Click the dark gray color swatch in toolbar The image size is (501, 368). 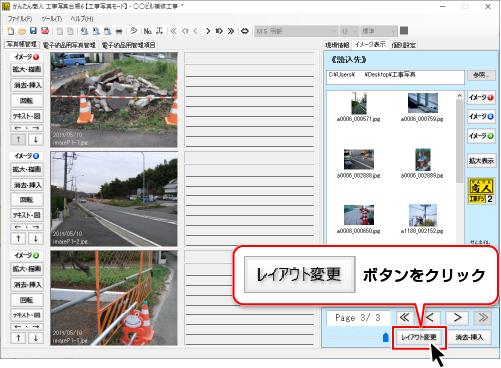pos(404,31)
